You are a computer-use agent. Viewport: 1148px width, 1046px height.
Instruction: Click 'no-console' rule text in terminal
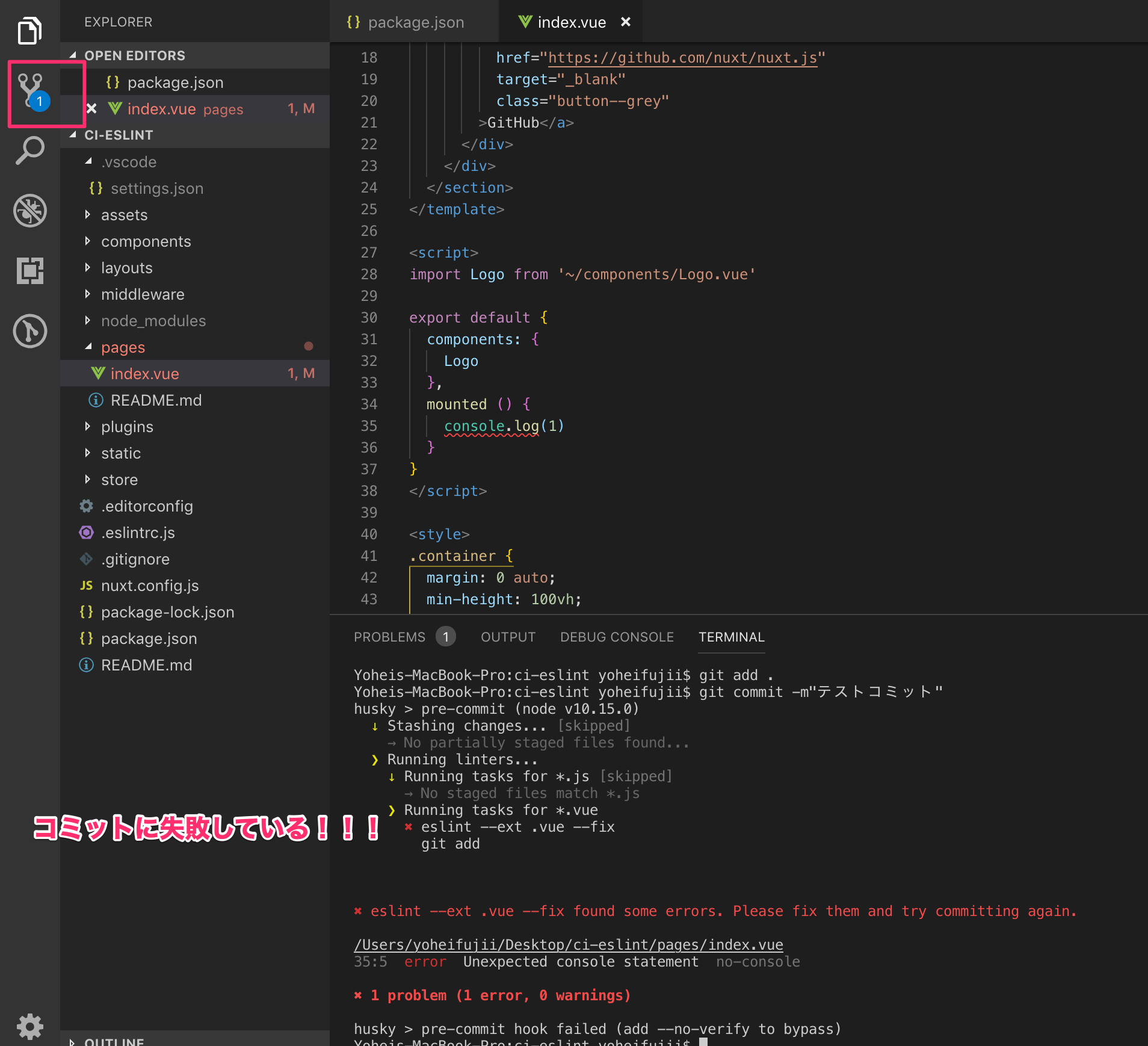[x=758, y=962]
